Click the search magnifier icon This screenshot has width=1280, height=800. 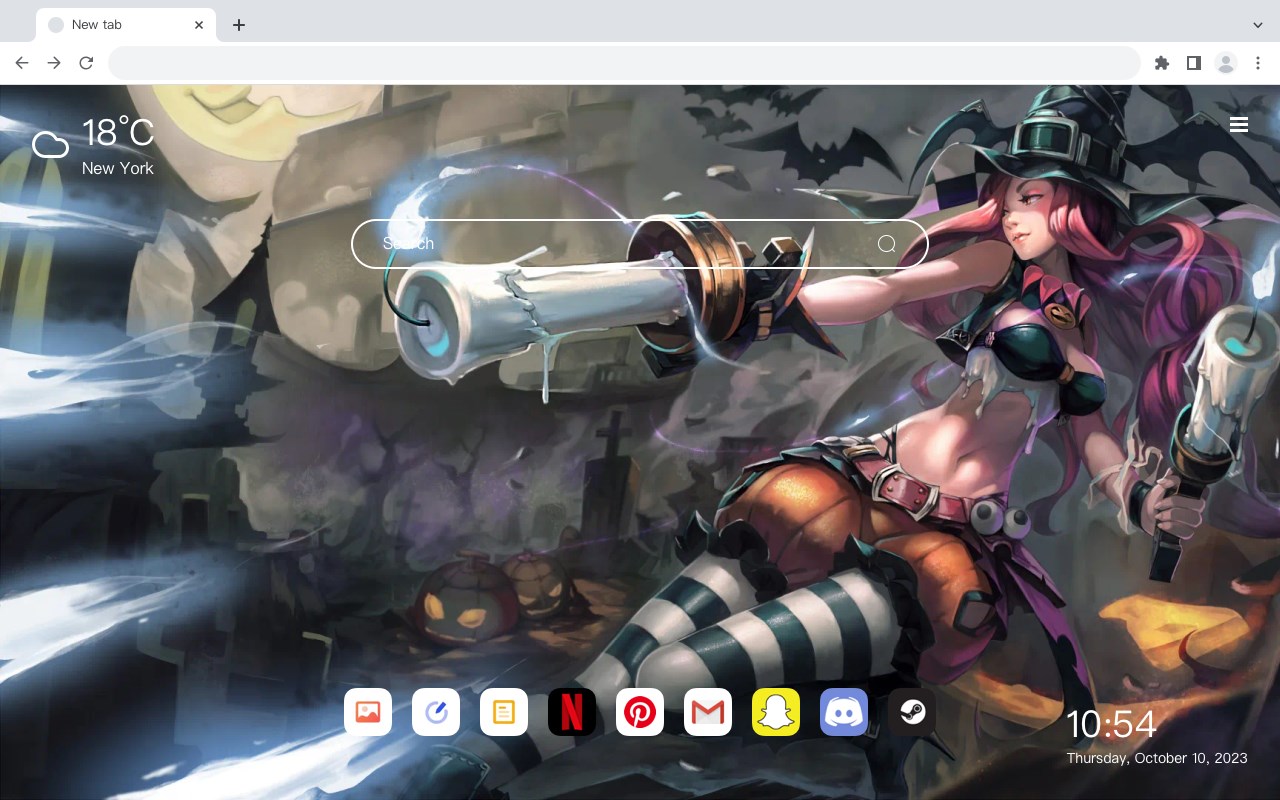[x=887, y=244]
